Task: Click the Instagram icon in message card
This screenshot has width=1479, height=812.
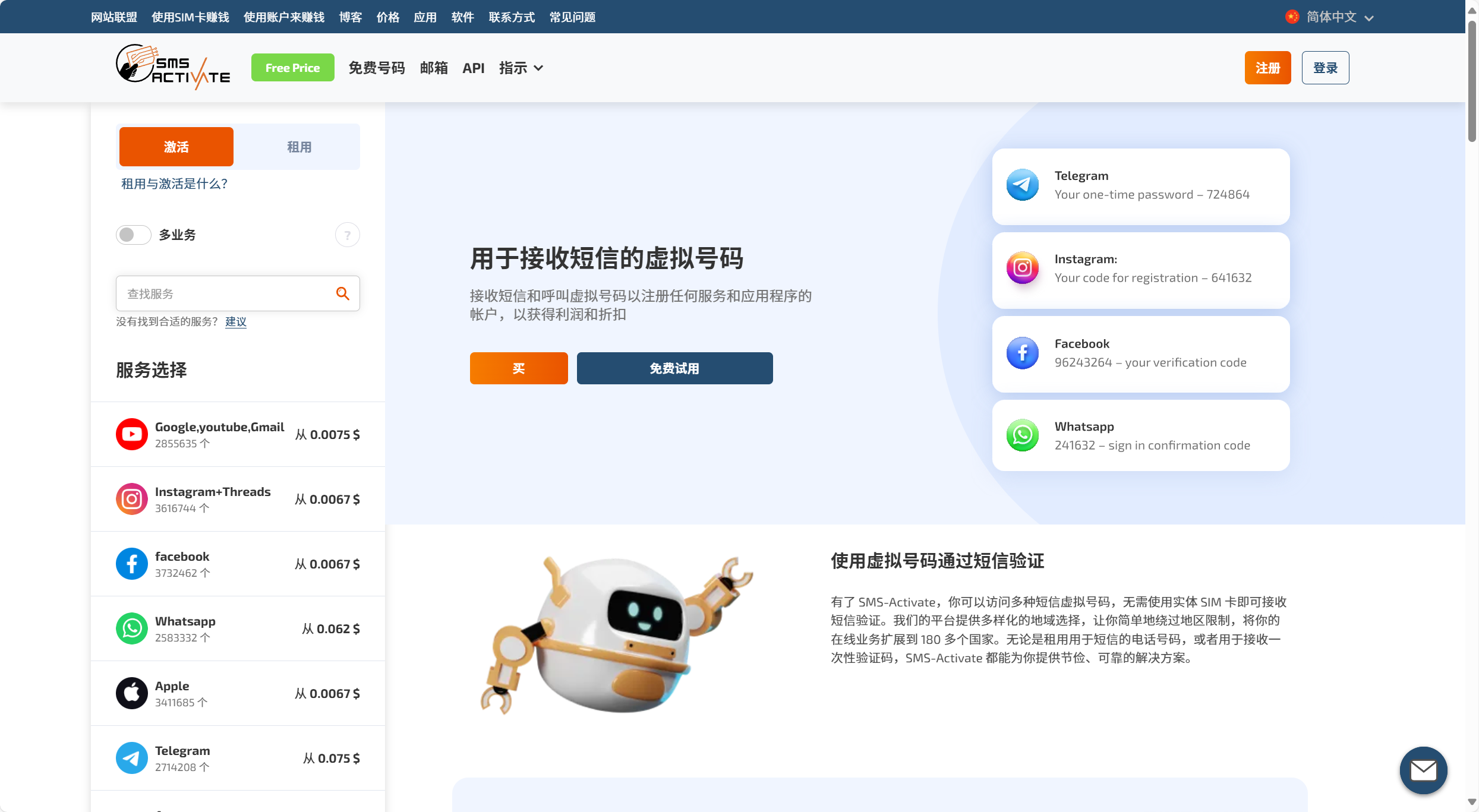Action: click(1023, 268)
